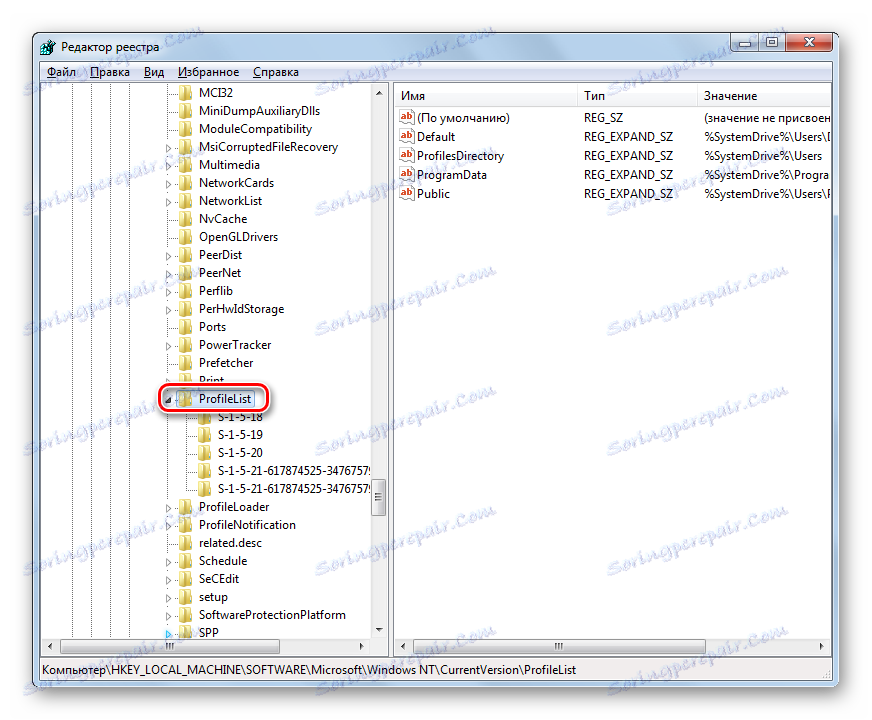This screenshot has width=872, height=720.
Task: Select the Default value name
Action: tap(436, 137)
